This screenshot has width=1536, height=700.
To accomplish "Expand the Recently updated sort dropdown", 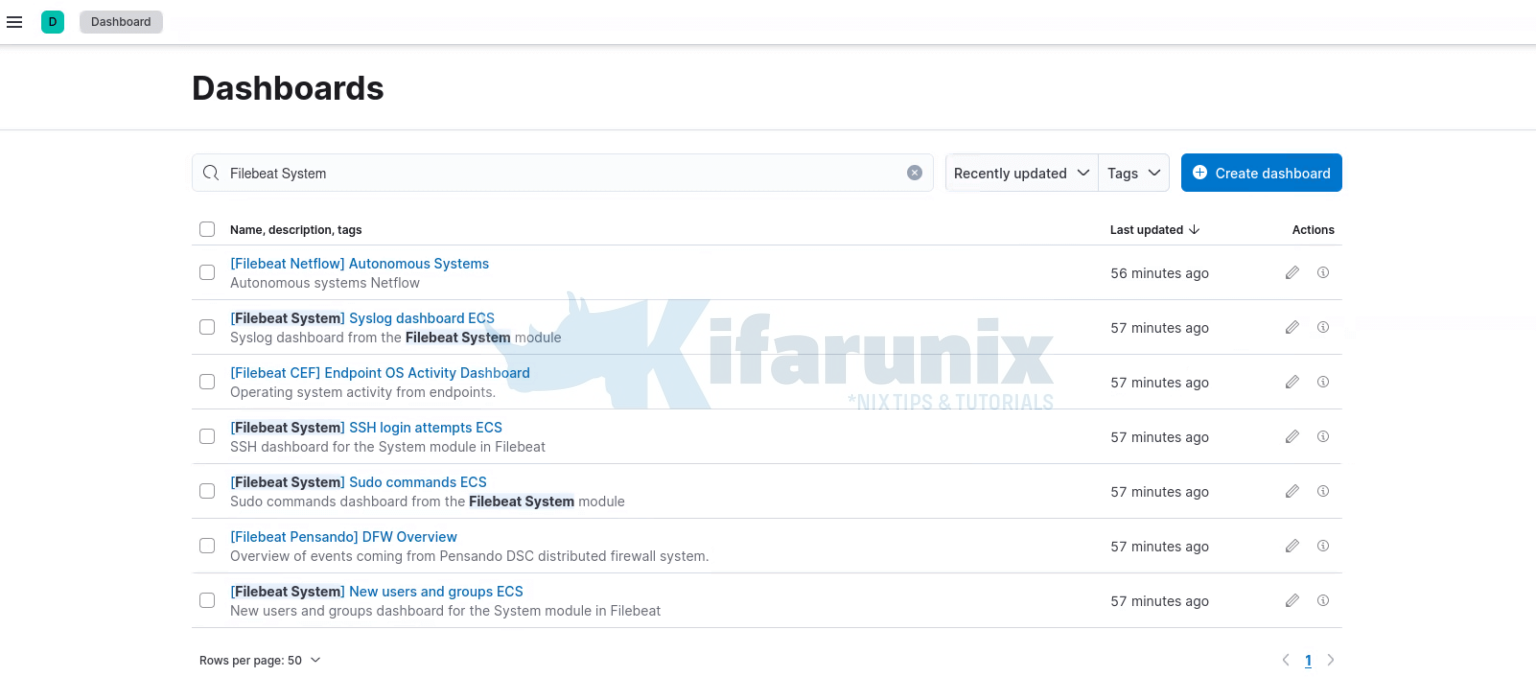I will 1021,173.
